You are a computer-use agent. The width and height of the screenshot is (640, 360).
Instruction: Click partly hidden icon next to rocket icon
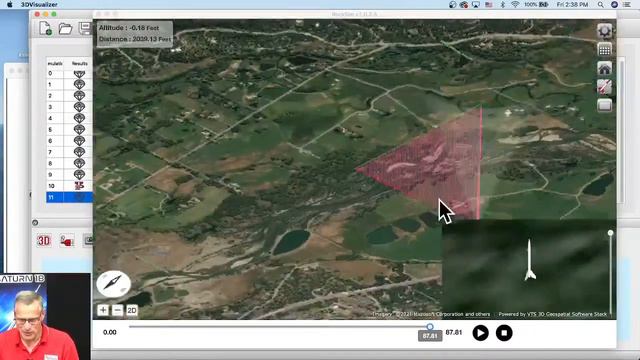pos(88,241)
